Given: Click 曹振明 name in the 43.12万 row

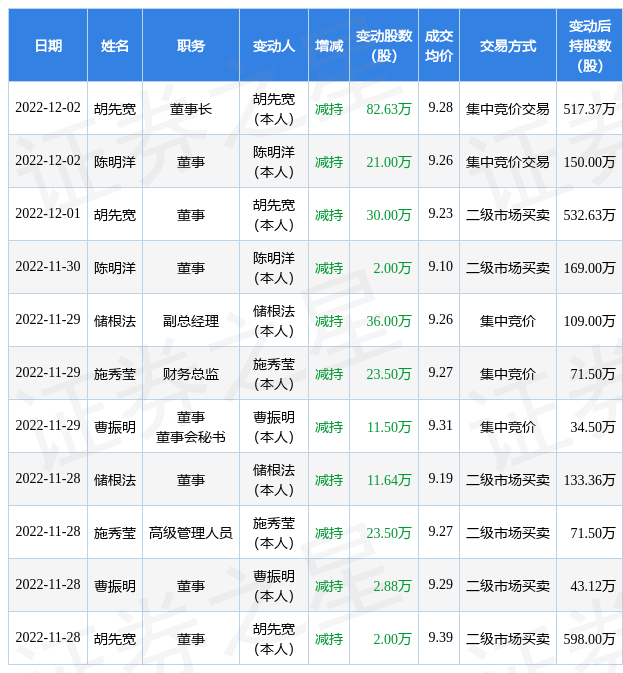Looking at the screenshot, I should pos(115,586).
